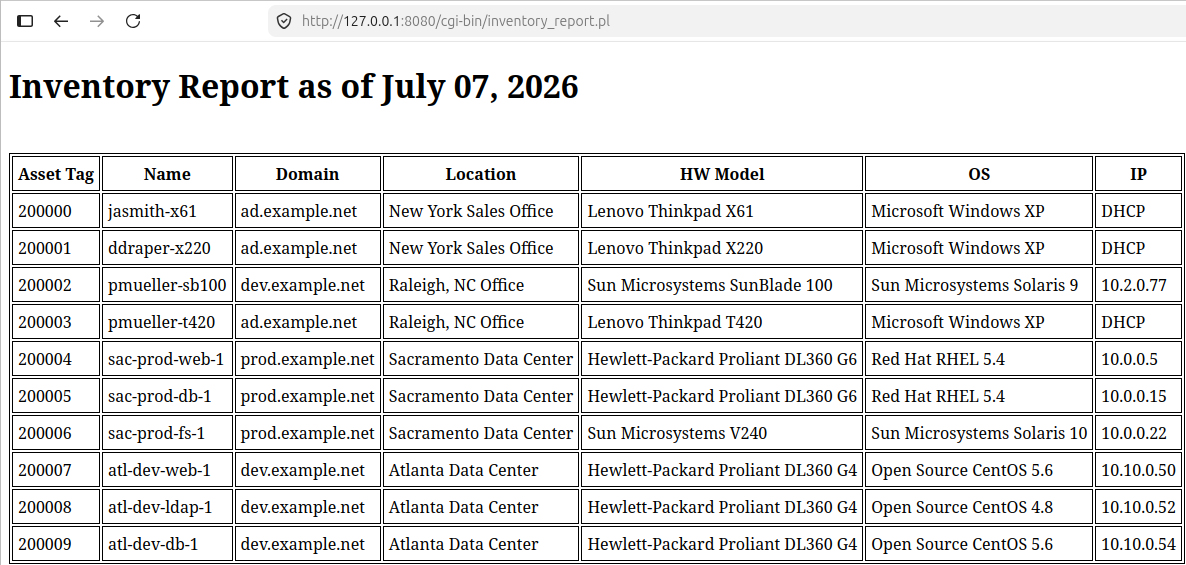Click the atl-dev-ldap-1 name cell
1186x565 pixels.
click(x=167, y=508)
